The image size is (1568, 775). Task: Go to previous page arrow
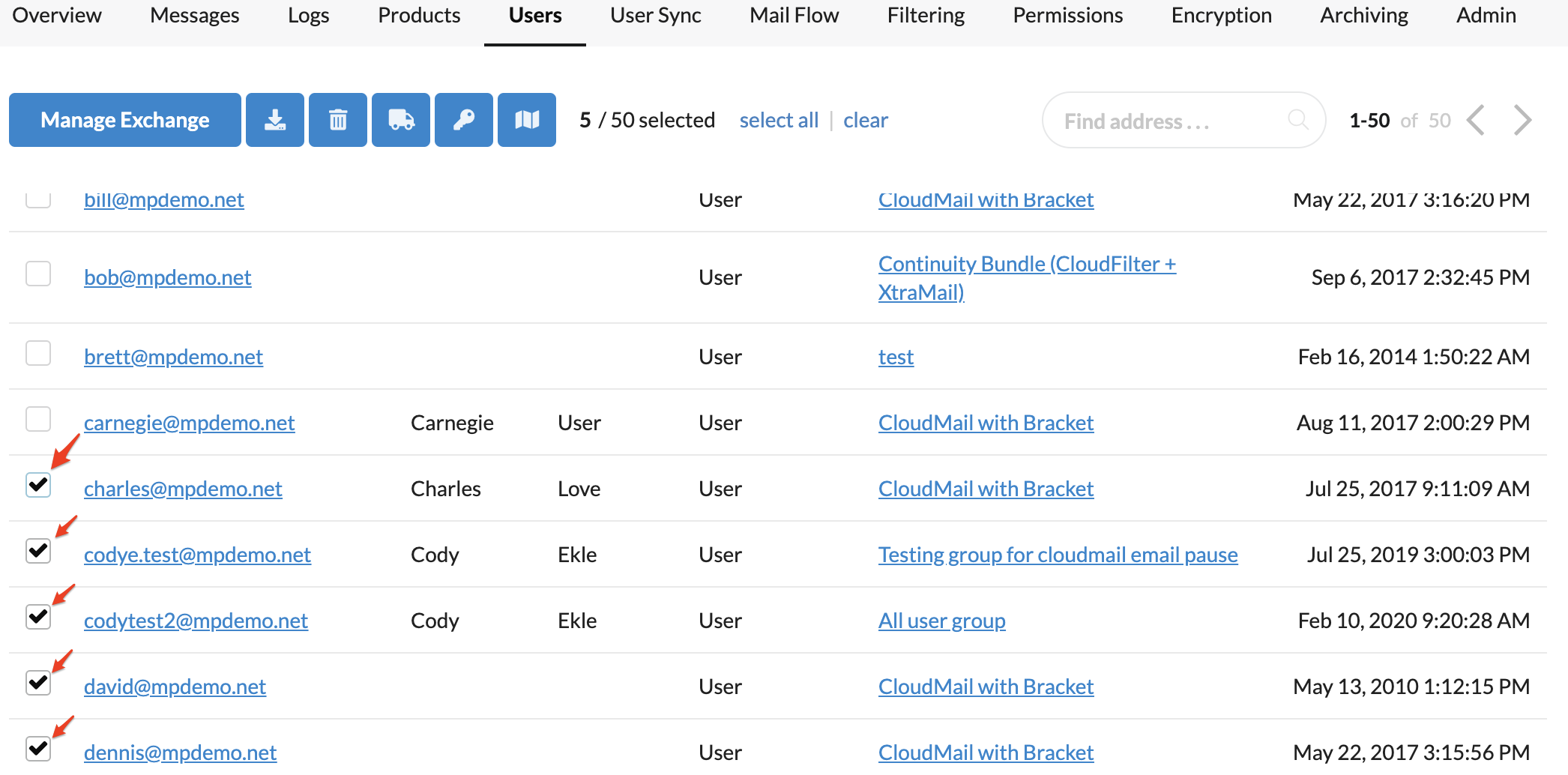pyautogui.click(x=1476, y=120)
